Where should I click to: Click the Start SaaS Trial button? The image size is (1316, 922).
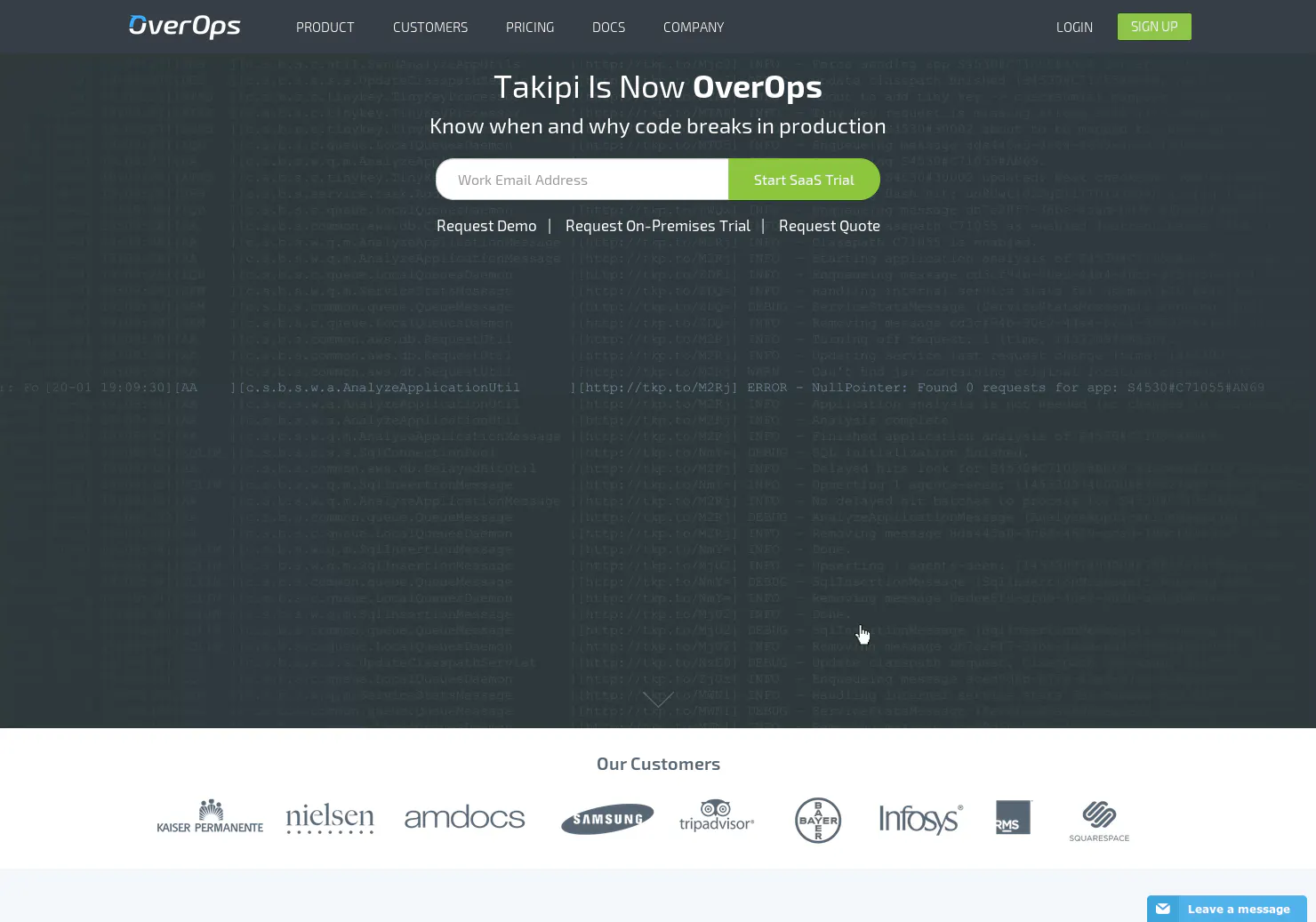point(804,180)
